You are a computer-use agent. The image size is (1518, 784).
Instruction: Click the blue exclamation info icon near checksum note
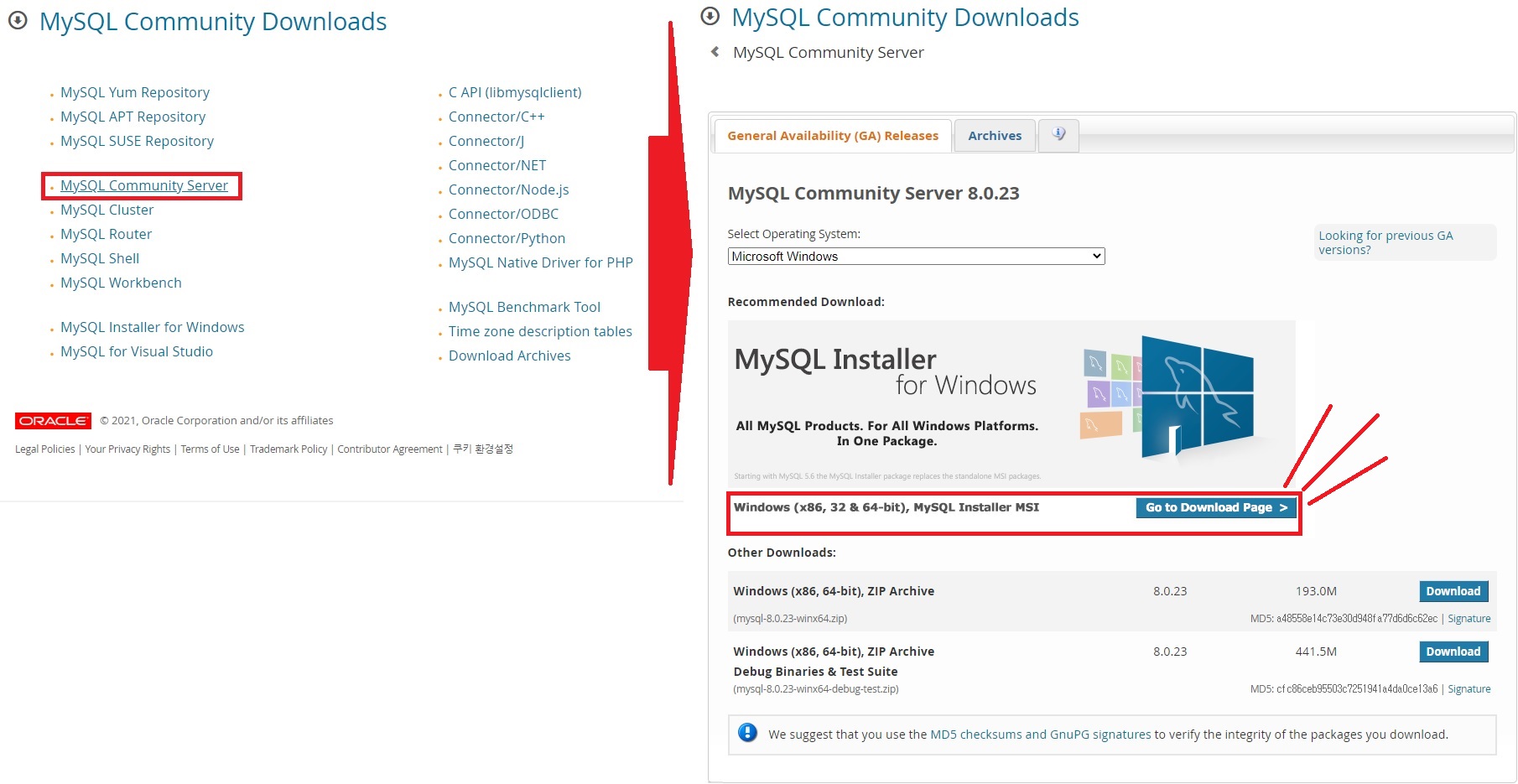pyautogui.click(x=747, y=733)
